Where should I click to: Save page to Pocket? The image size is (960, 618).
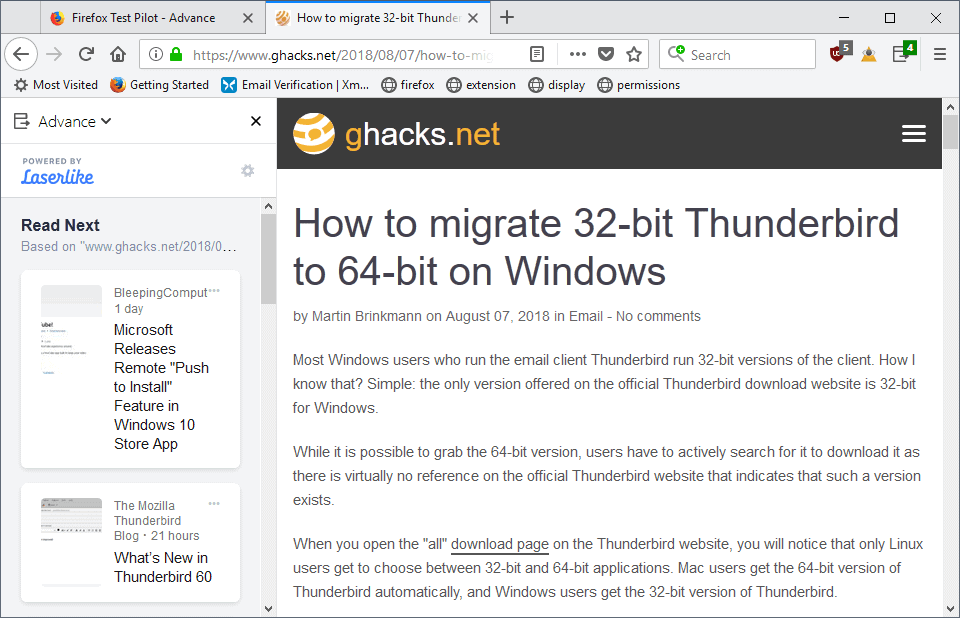[x=606, y=55]
